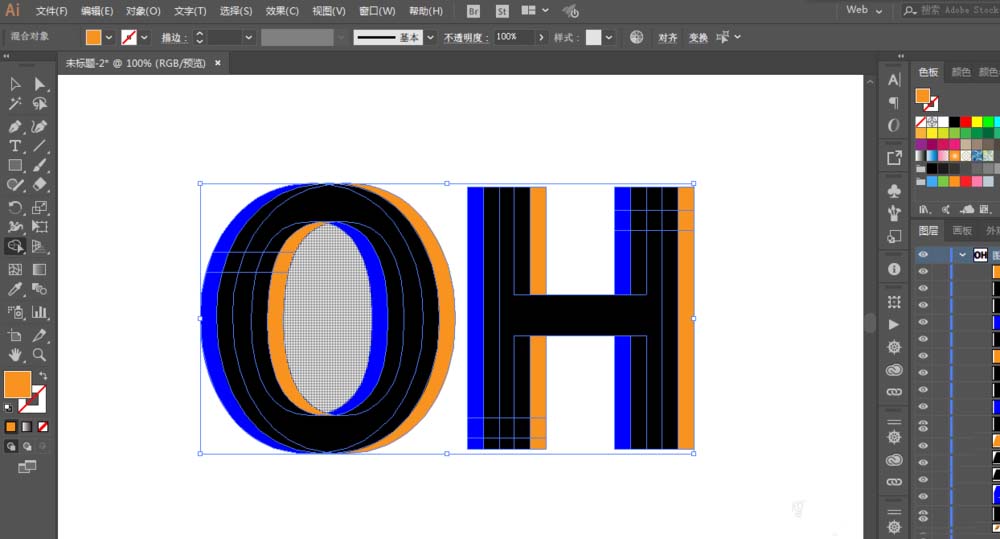This screenshot has width=1000, height=539.
Task: Enable Draw Behind mode
Action: pyautogui.click(x=27, y=447)
